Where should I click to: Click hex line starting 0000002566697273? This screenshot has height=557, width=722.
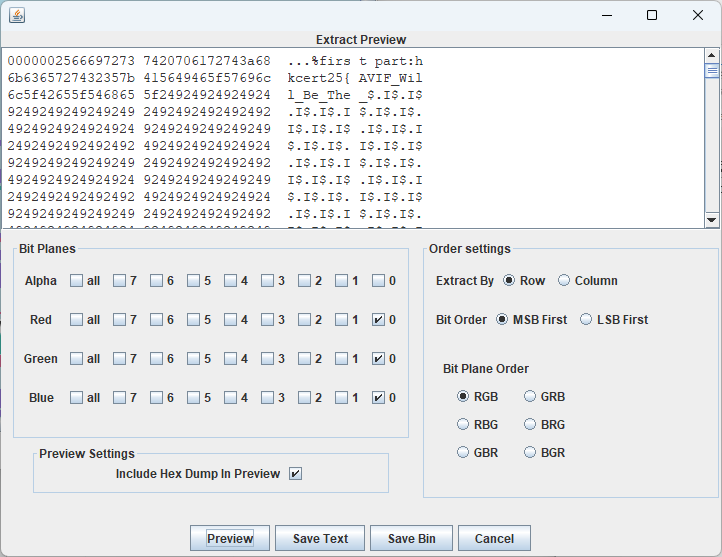tap(215, 61)
